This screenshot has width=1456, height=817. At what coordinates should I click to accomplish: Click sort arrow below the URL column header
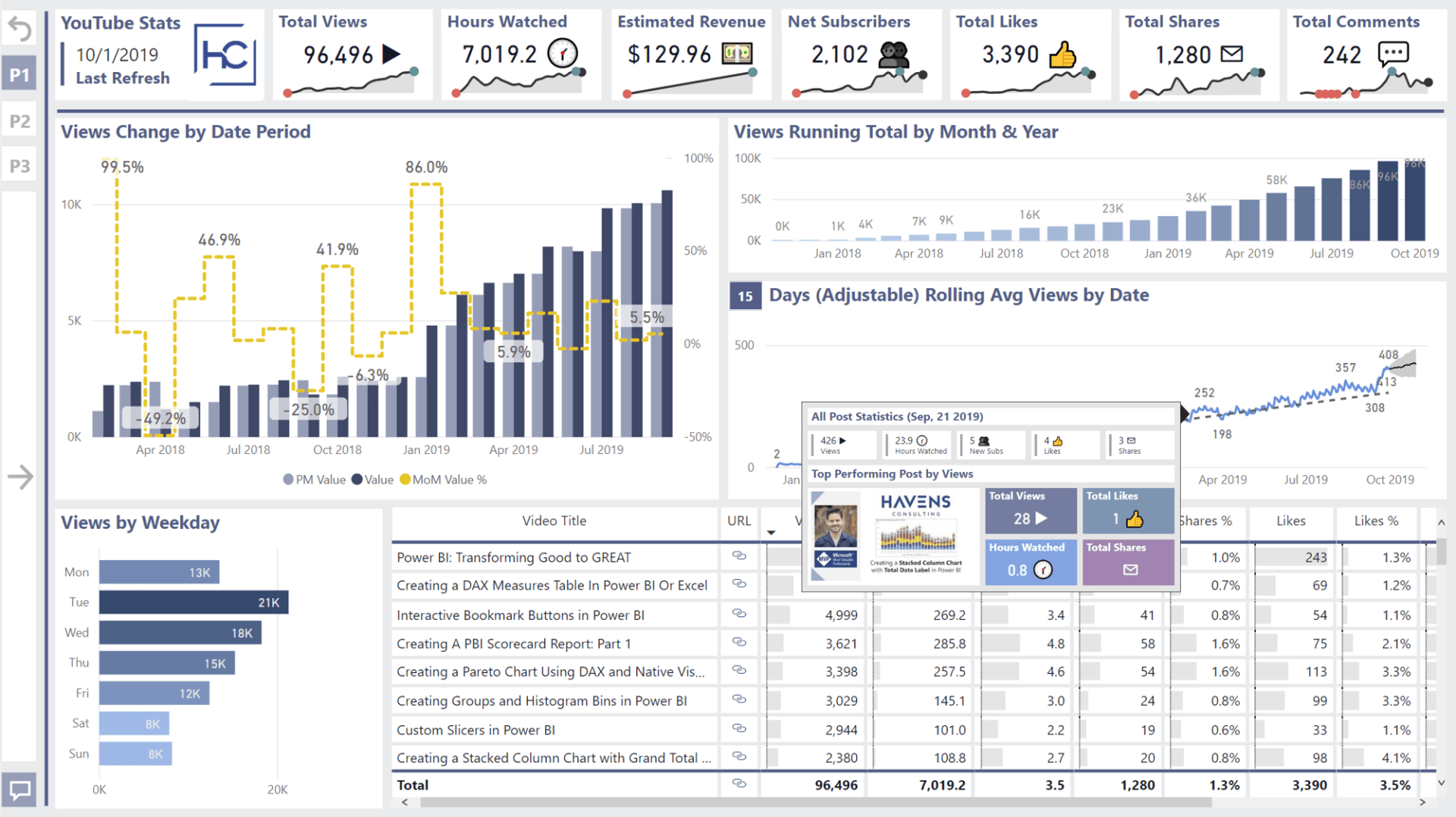[x=770, y=533]
